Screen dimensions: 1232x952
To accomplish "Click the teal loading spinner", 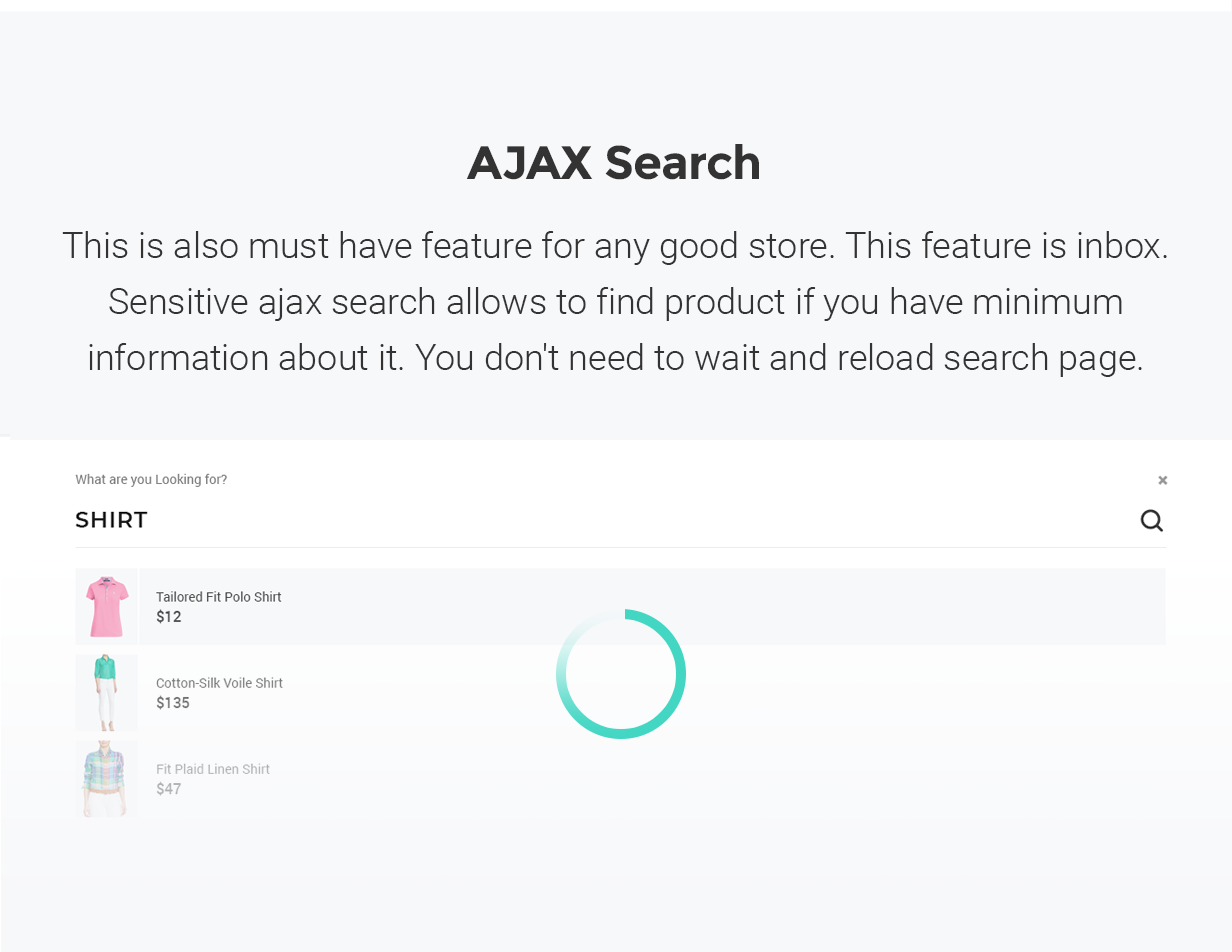I will coord(621,674).
